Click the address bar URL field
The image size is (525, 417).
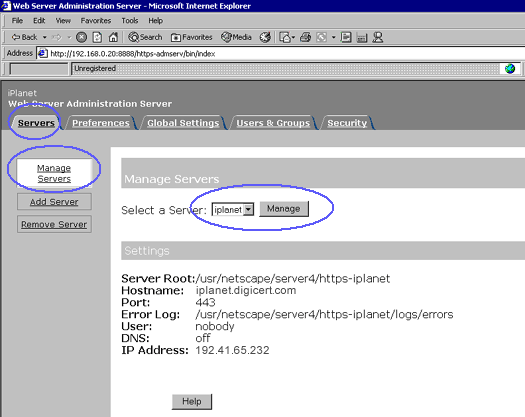pos(285,54)
